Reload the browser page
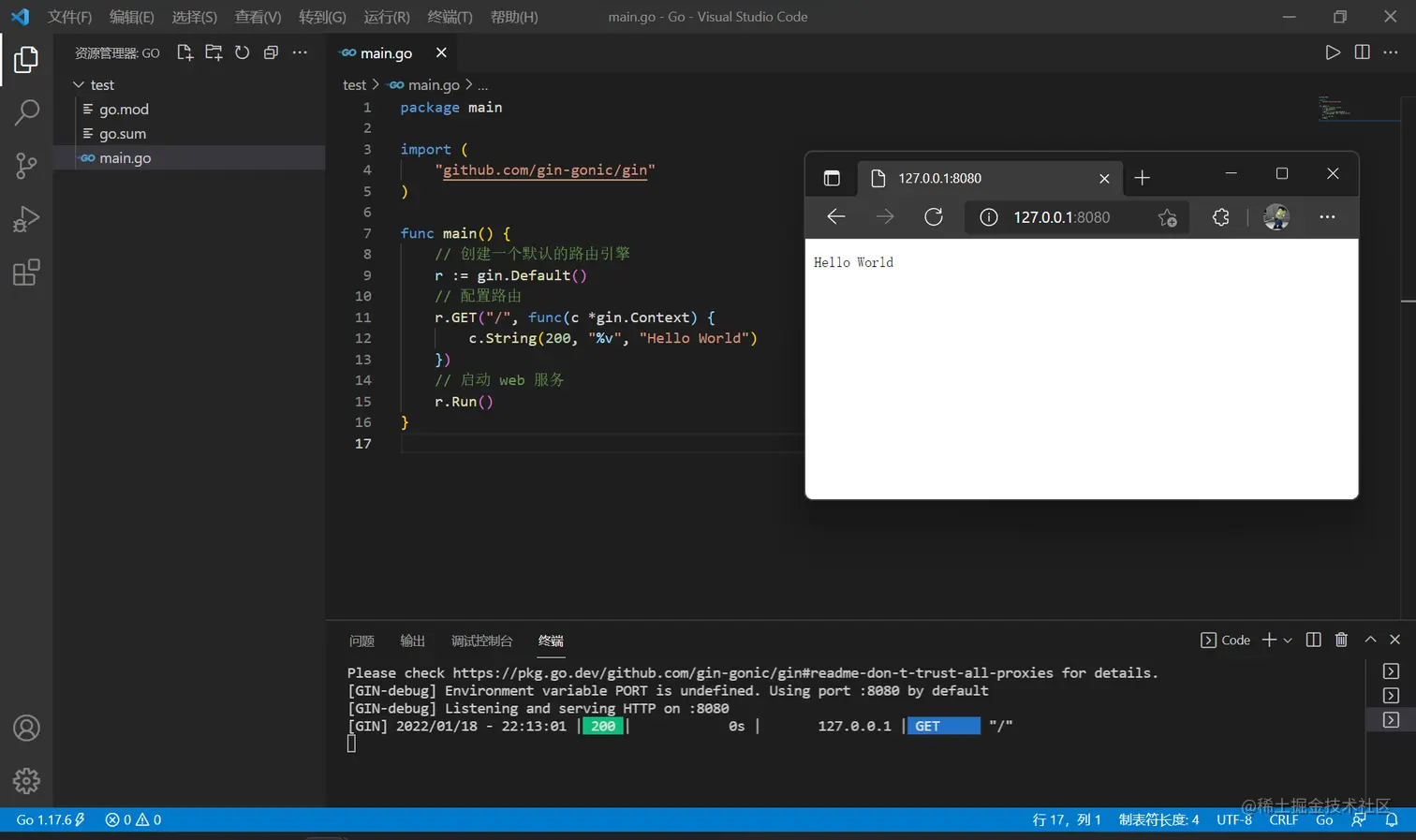The width and height of the screenshot is (1416, 840). click(934, 217)
